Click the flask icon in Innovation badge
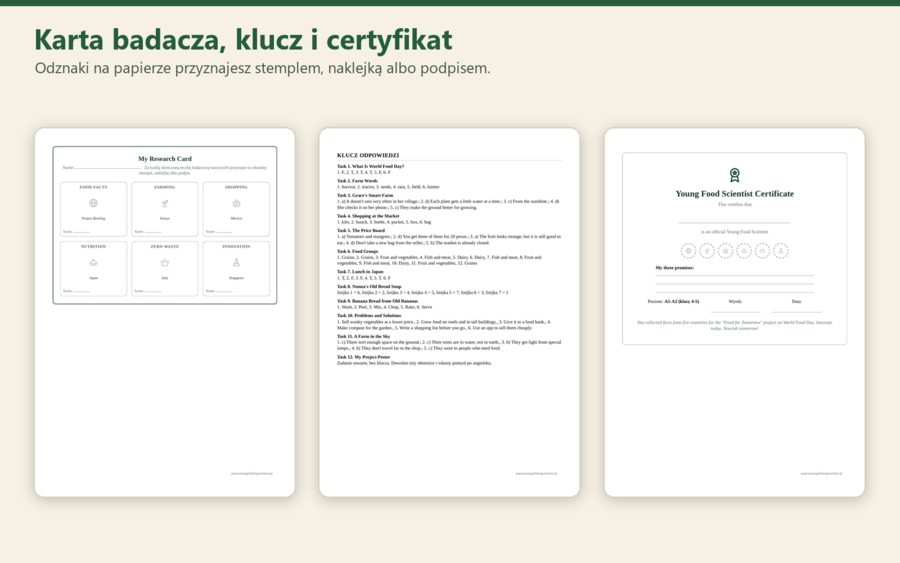This screenshot has width=900, height=563. (x=236, y=262)
